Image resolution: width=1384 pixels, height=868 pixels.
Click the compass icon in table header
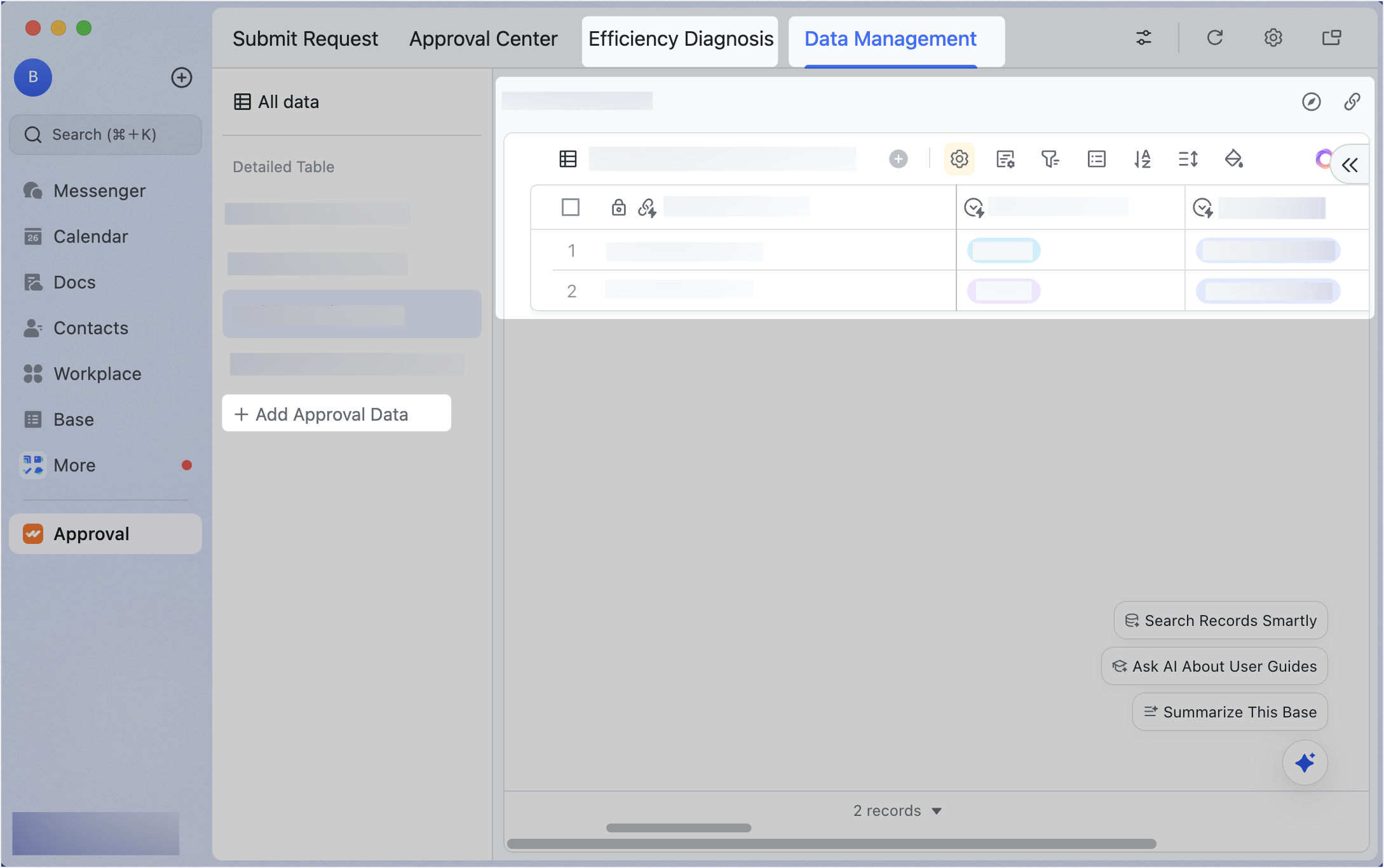(1312, 102)
